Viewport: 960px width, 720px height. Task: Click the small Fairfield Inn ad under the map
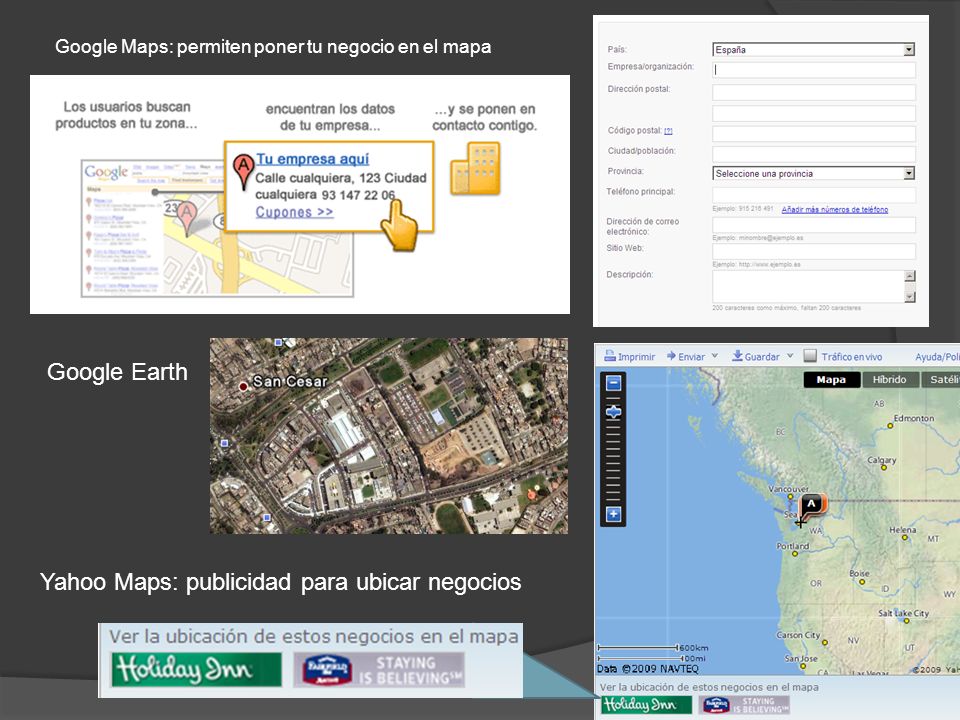point(744,705)
